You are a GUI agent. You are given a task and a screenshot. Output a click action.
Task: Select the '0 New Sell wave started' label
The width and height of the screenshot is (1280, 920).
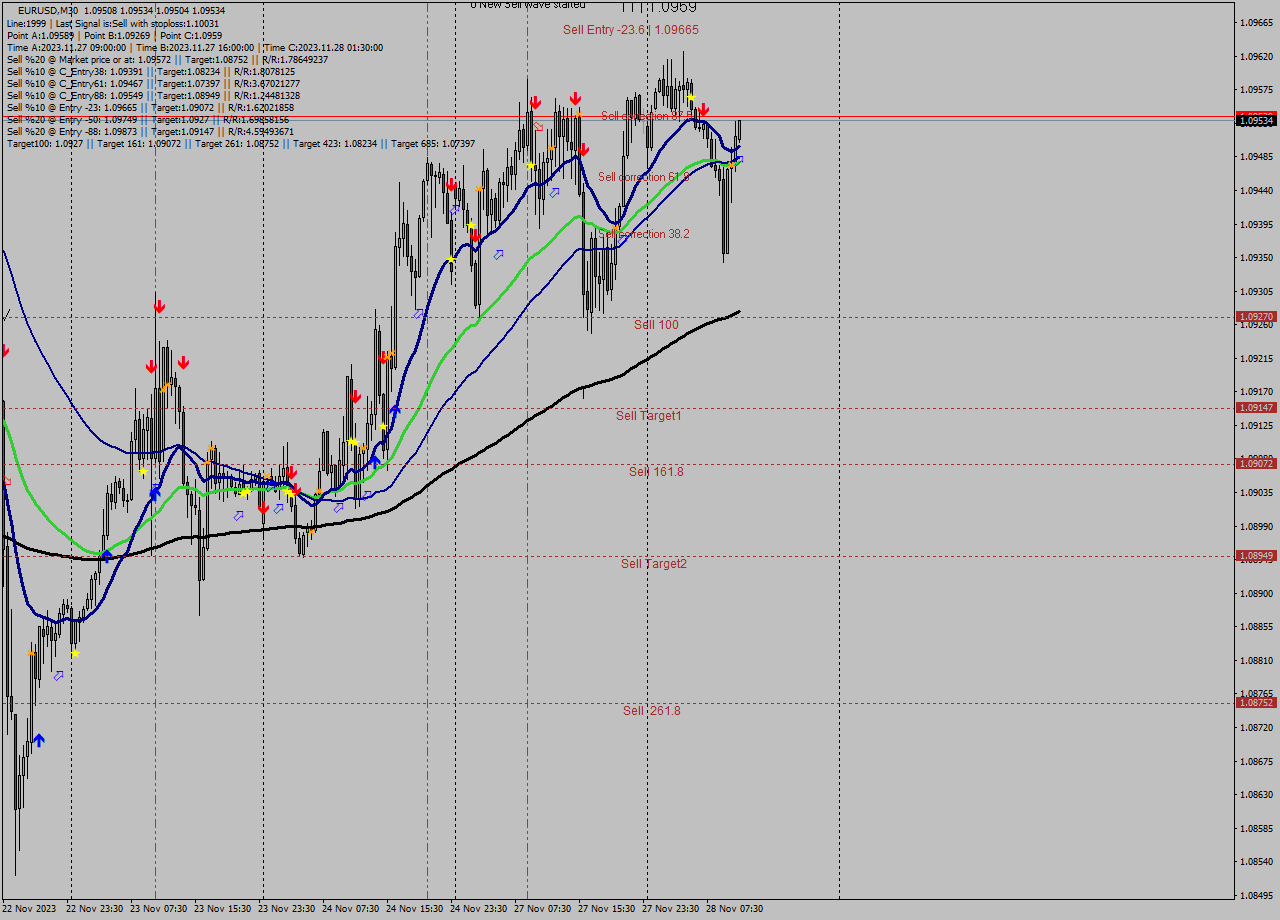coord(530,5)
